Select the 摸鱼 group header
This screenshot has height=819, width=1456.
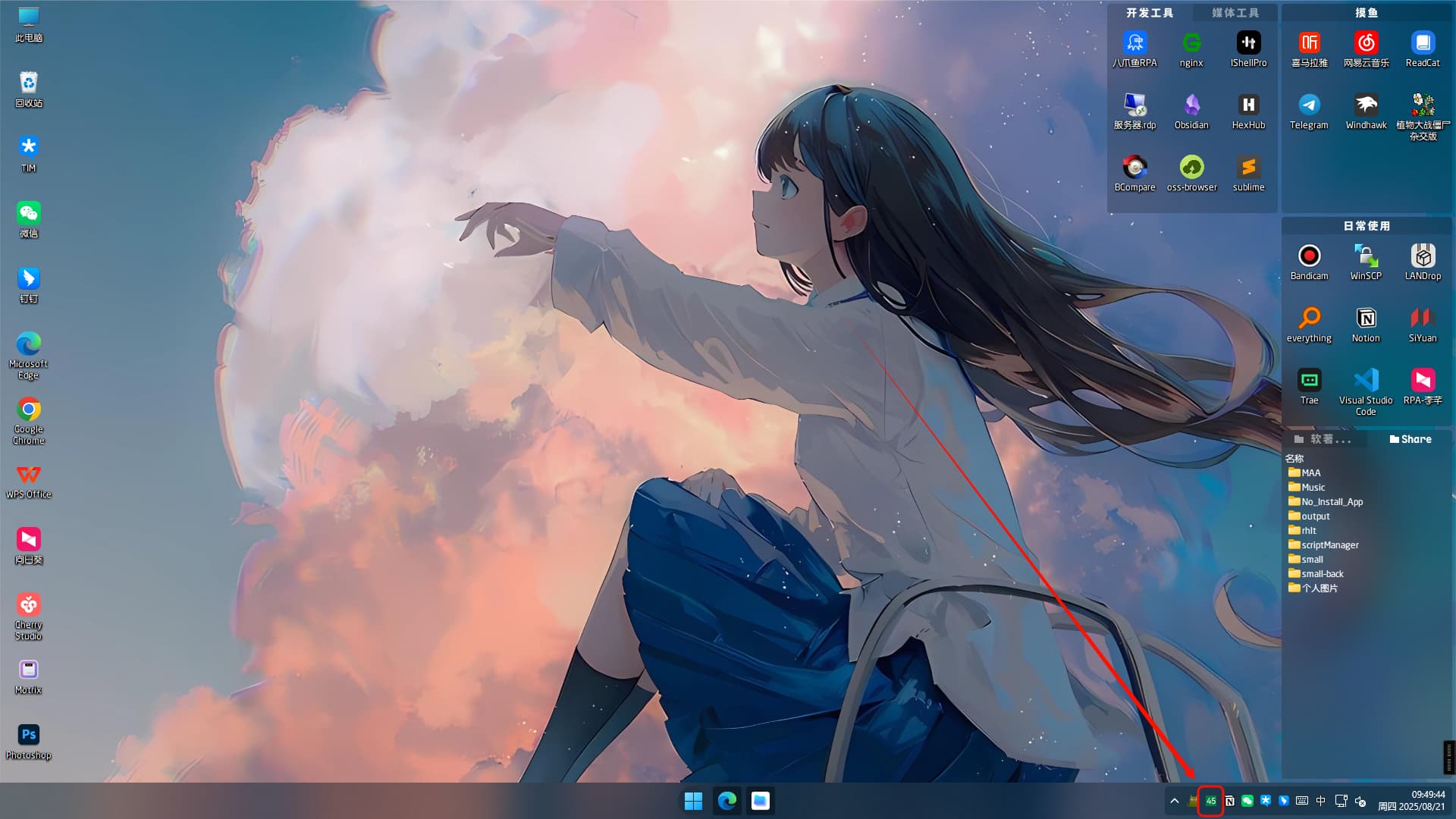click(x=1367, y=13)
